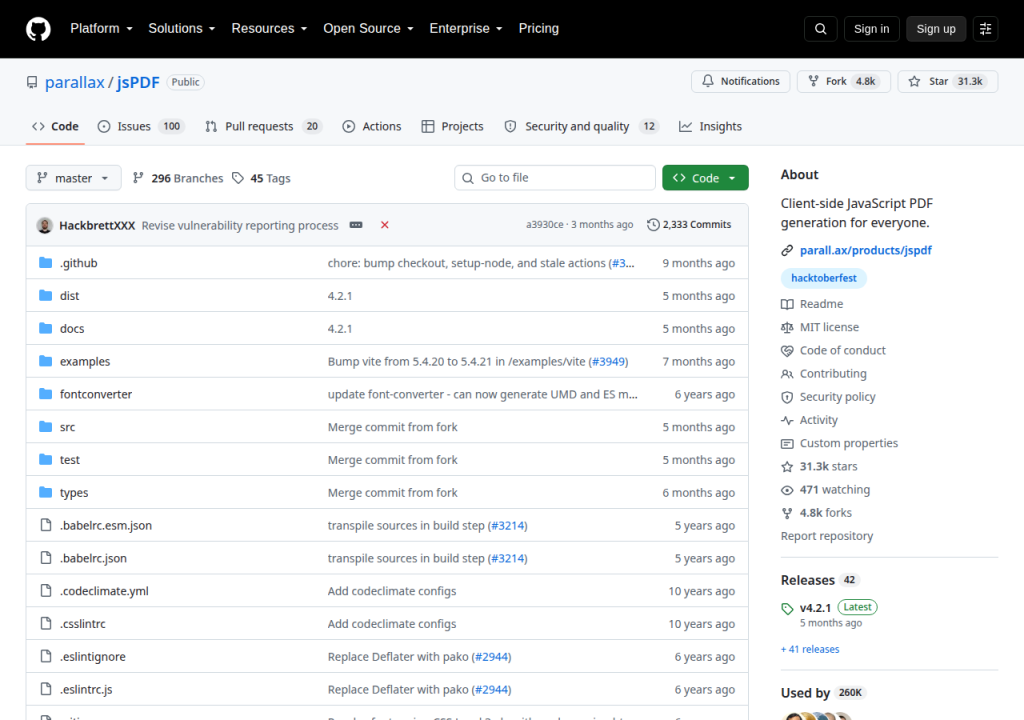The image size is (1024, 720).
Task: Open the Pull requests tab
Action: (x=264, y=126)
